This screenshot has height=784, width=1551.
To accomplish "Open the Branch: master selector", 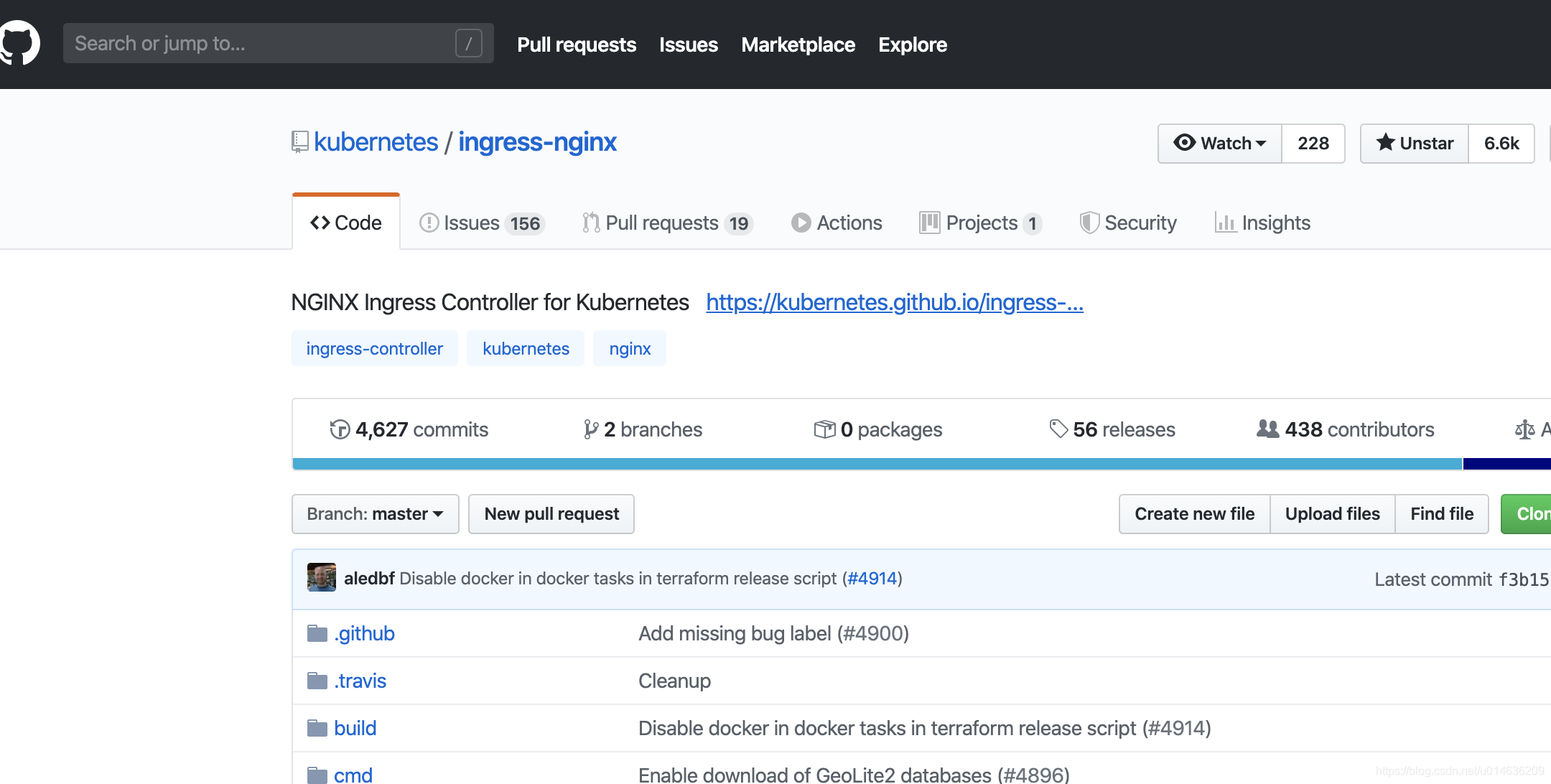I will click(x=376, y=514).
